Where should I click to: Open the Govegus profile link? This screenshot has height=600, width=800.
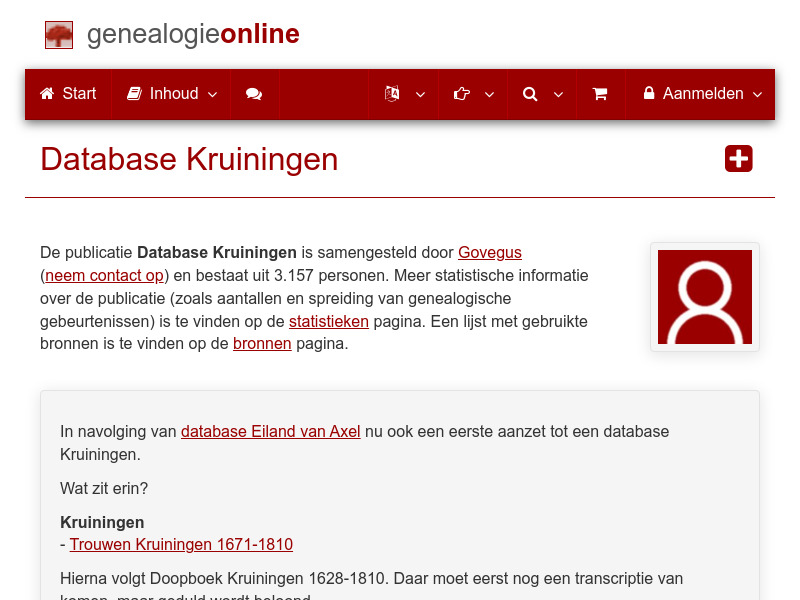point(489,252)
